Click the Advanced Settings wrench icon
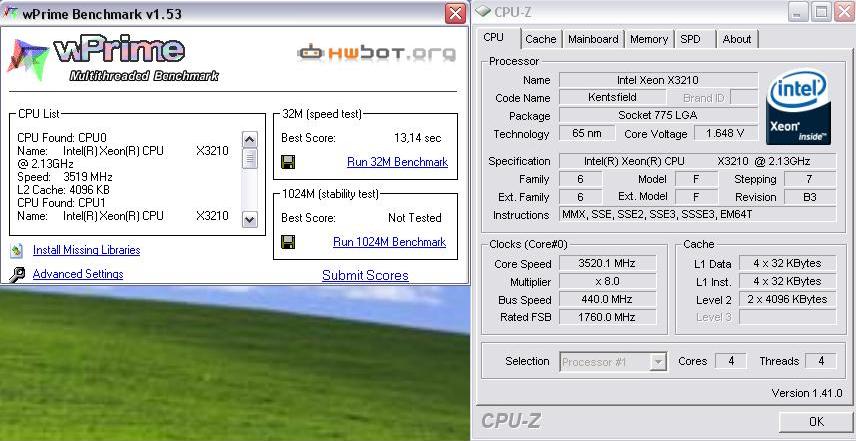The image size is (856, 441). pyautogui.click(x=17, y=275)
